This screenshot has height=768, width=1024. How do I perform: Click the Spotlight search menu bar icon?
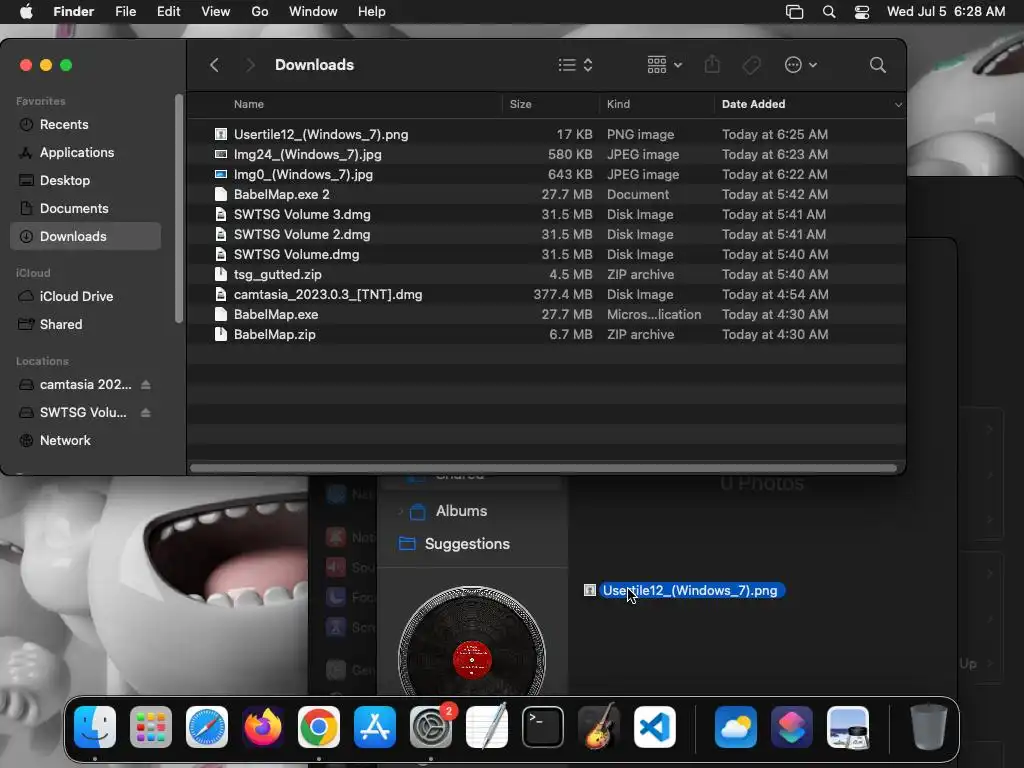tap(829, 12)
